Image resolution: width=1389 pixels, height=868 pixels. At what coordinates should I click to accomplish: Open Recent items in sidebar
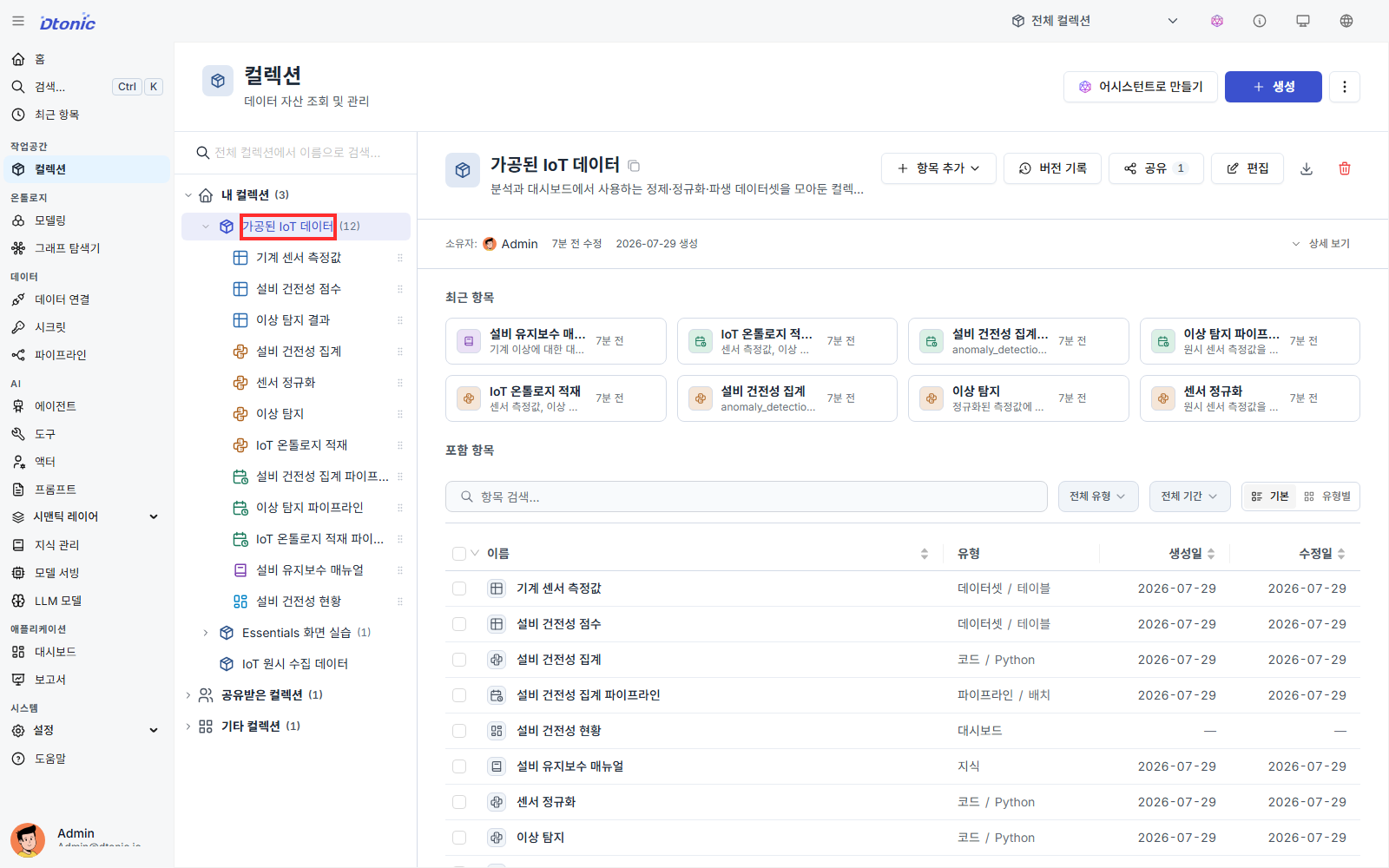[x=85, y=115]
